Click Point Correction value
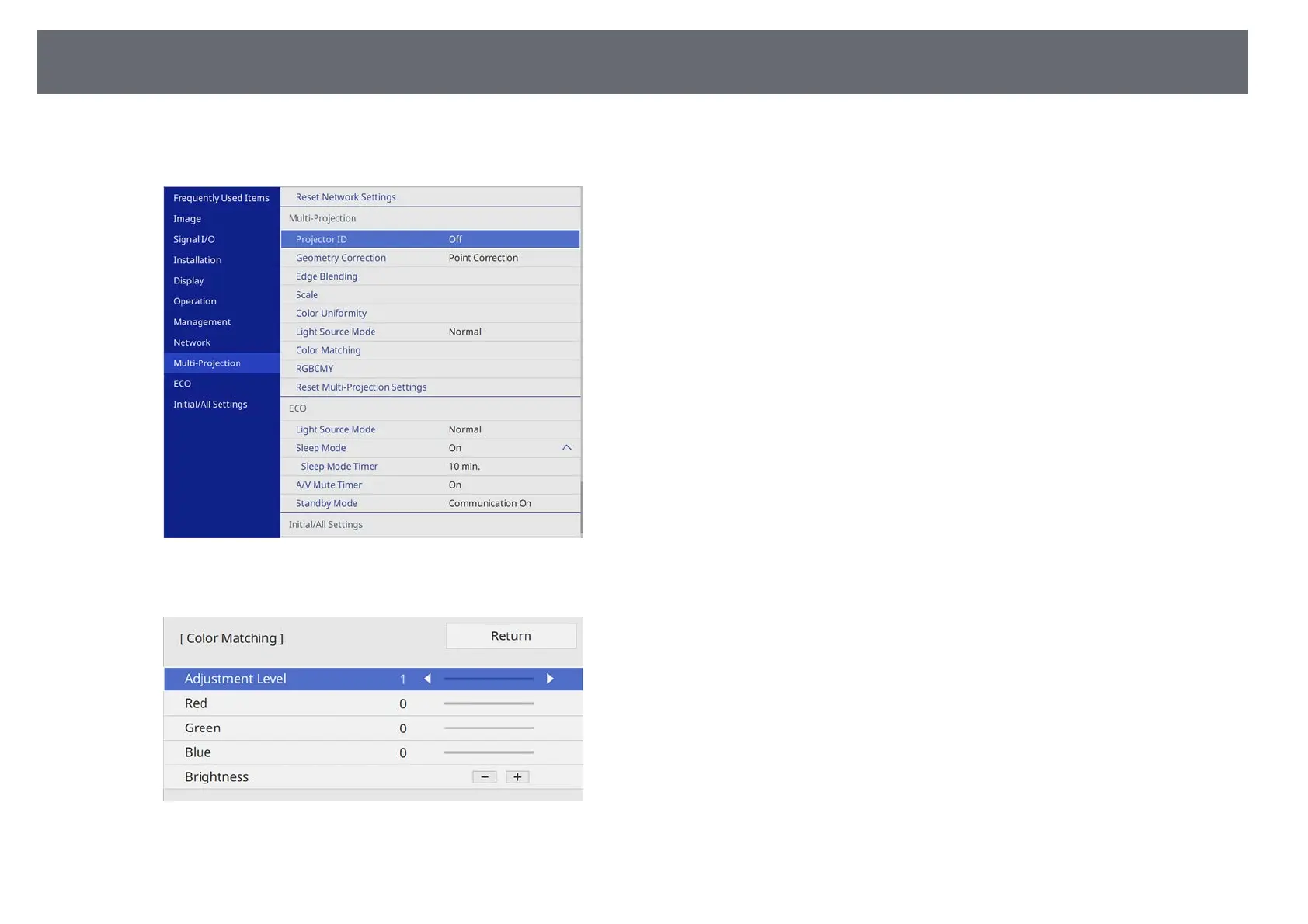 pos(483,258)
